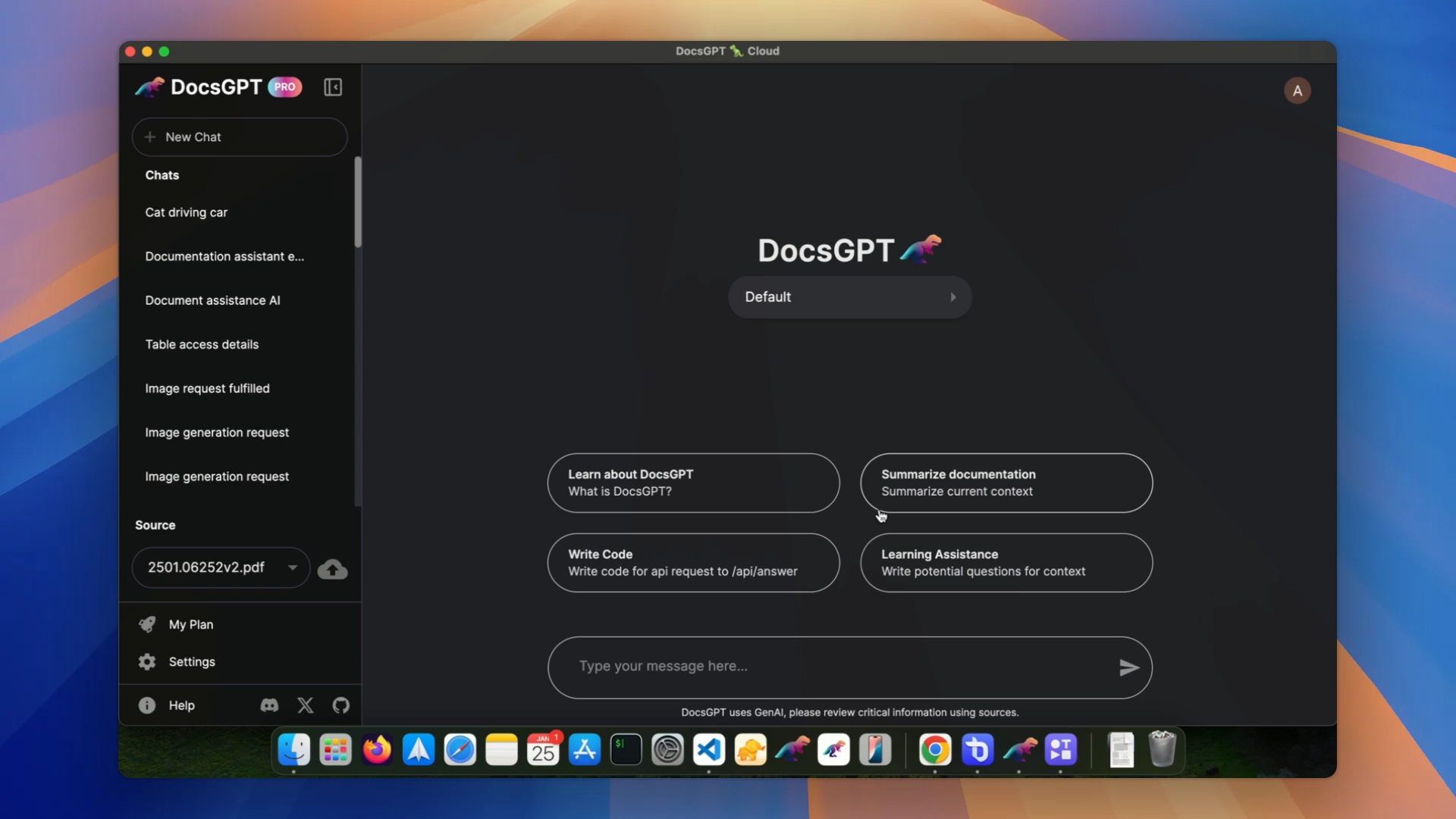
Task: Open the document stack in the dock
Action: pyautogui.click(x=1121, y=750)
